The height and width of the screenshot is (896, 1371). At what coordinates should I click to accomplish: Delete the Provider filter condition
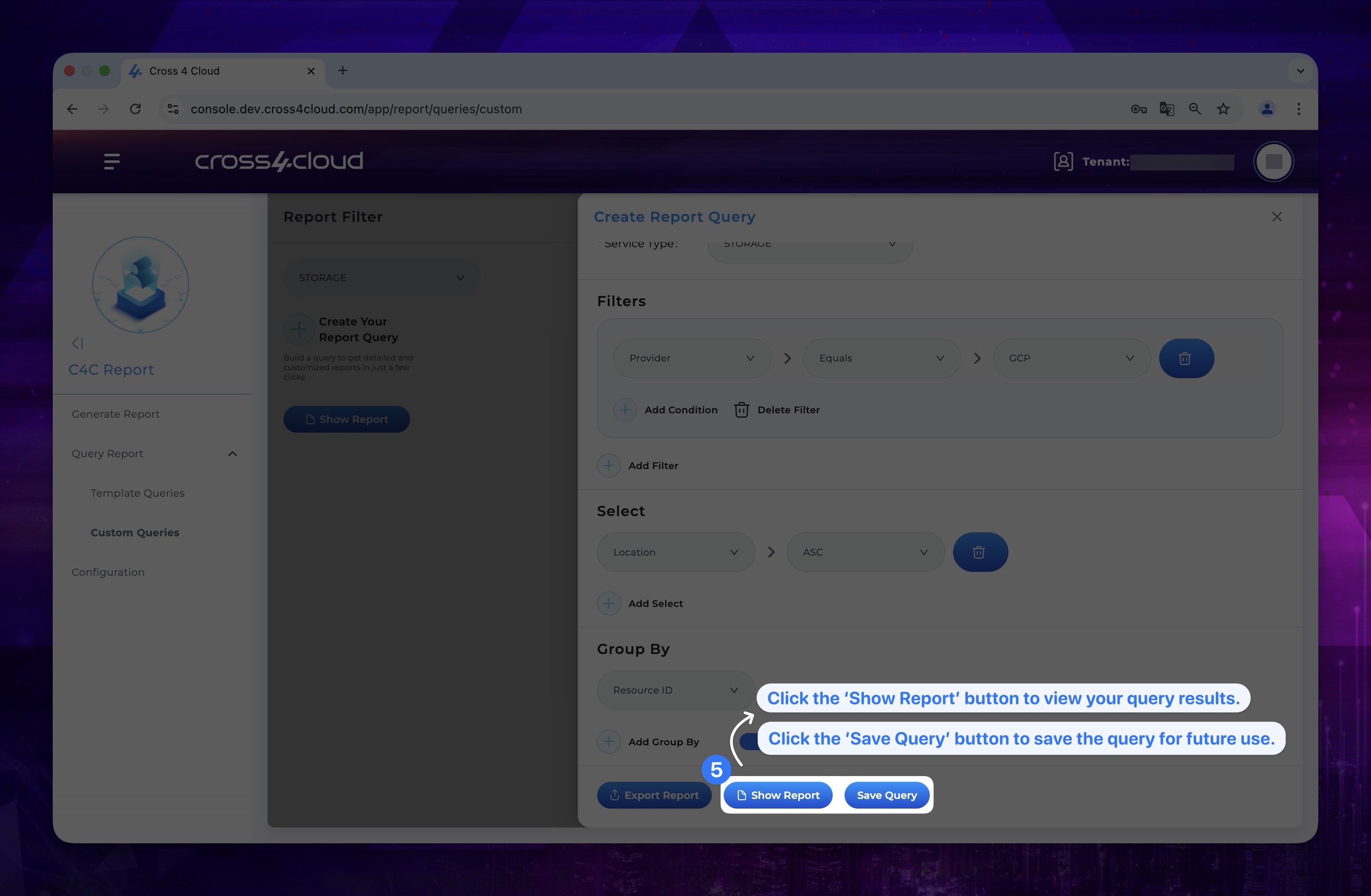pos(1186,358)
